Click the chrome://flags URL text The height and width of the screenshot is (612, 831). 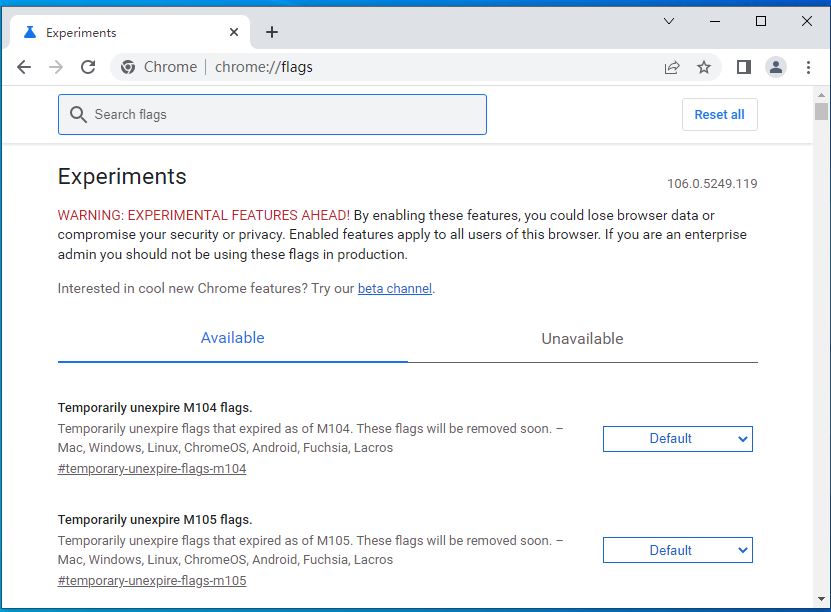click(264, 67)
